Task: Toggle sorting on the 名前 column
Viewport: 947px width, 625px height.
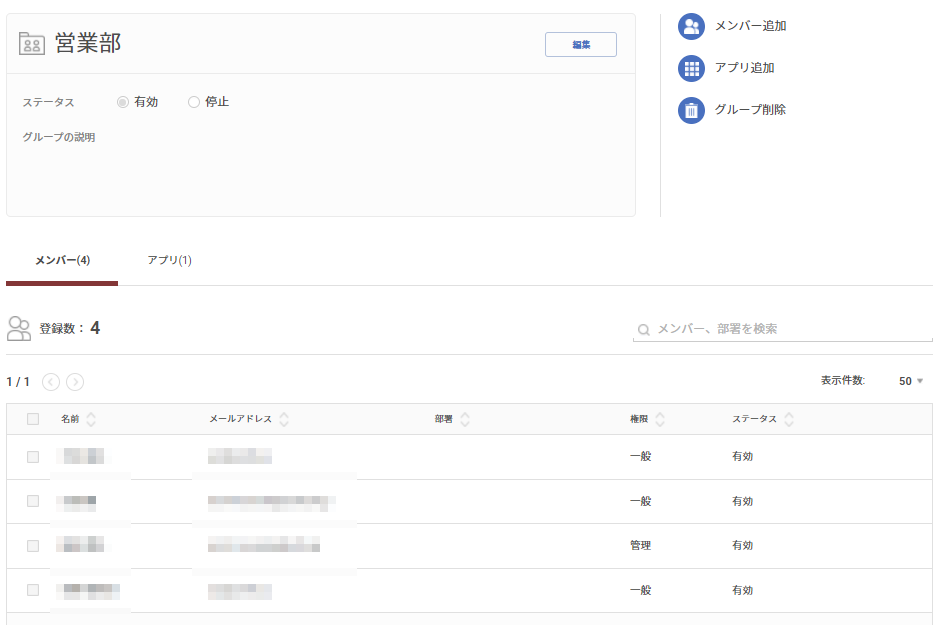Action: tap(93, 419)
